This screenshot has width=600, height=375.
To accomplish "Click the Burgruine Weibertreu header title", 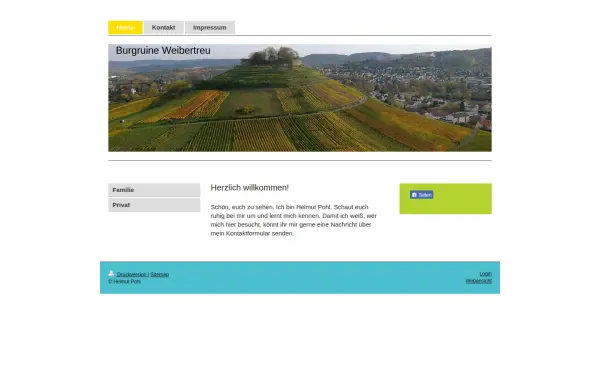I will pos(163,51).
